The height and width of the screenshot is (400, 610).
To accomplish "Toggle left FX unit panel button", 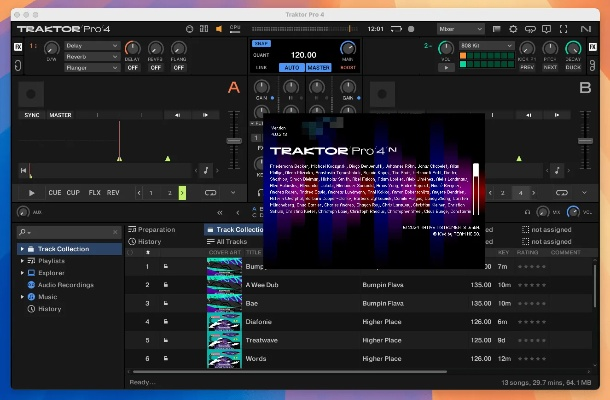I will 18,47.
